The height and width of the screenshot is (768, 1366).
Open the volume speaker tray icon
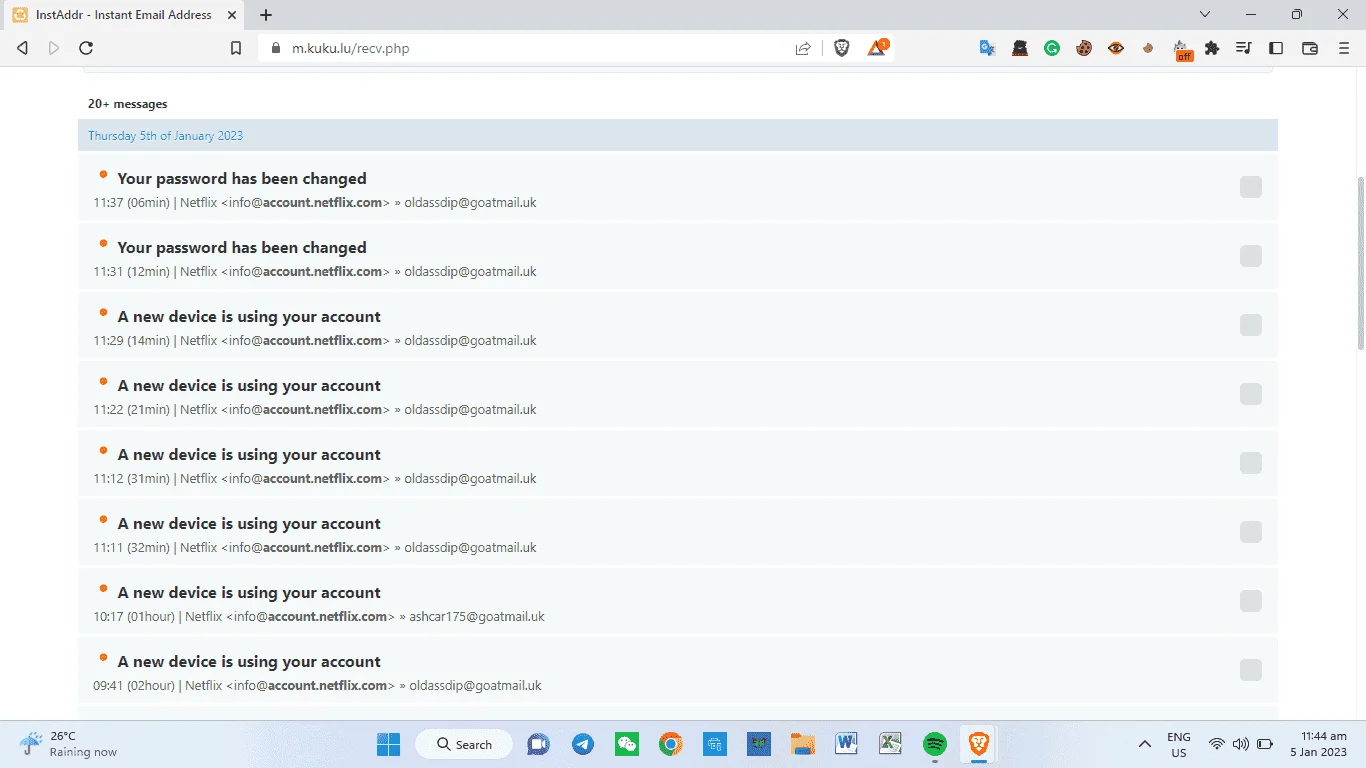(x=1241, y=744)
